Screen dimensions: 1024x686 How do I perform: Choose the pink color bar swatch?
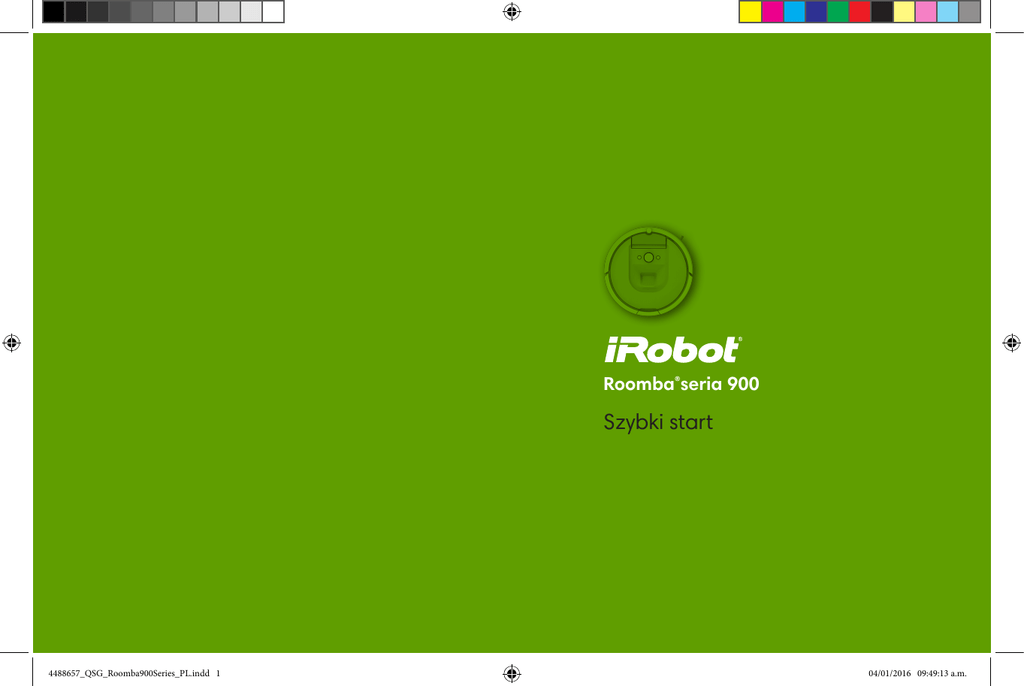[x=925, y=12]
